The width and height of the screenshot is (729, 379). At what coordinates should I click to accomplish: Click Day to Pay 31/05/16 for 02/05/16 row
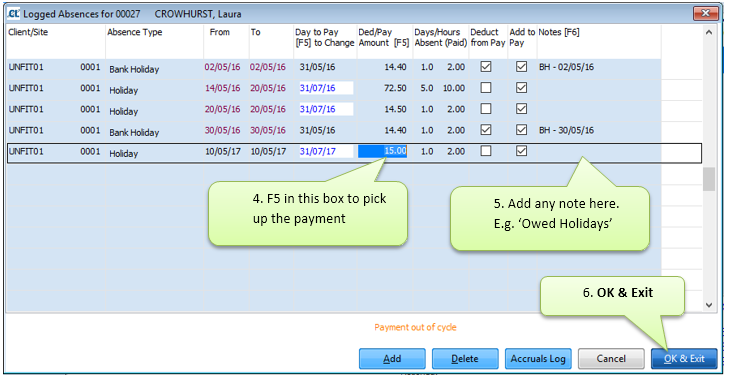click(317, 67)
